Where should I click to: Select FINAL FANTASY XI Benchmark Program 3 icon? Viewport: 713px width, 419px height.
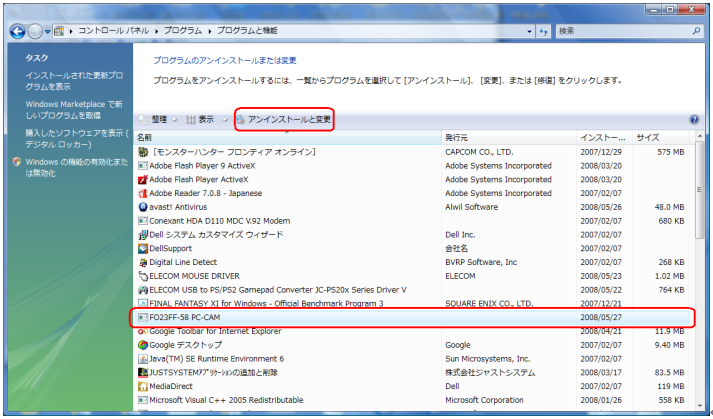point(143,303)
